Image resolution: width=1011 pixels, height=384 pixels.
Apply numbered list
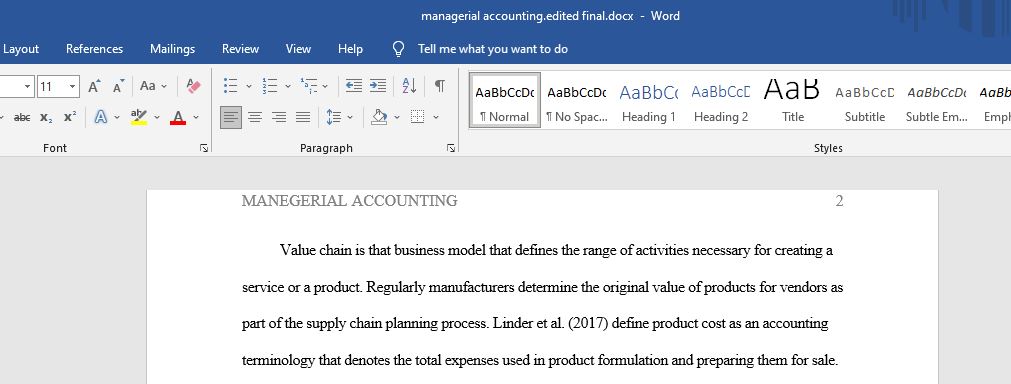pyautogui.click(x=270, y=86)
